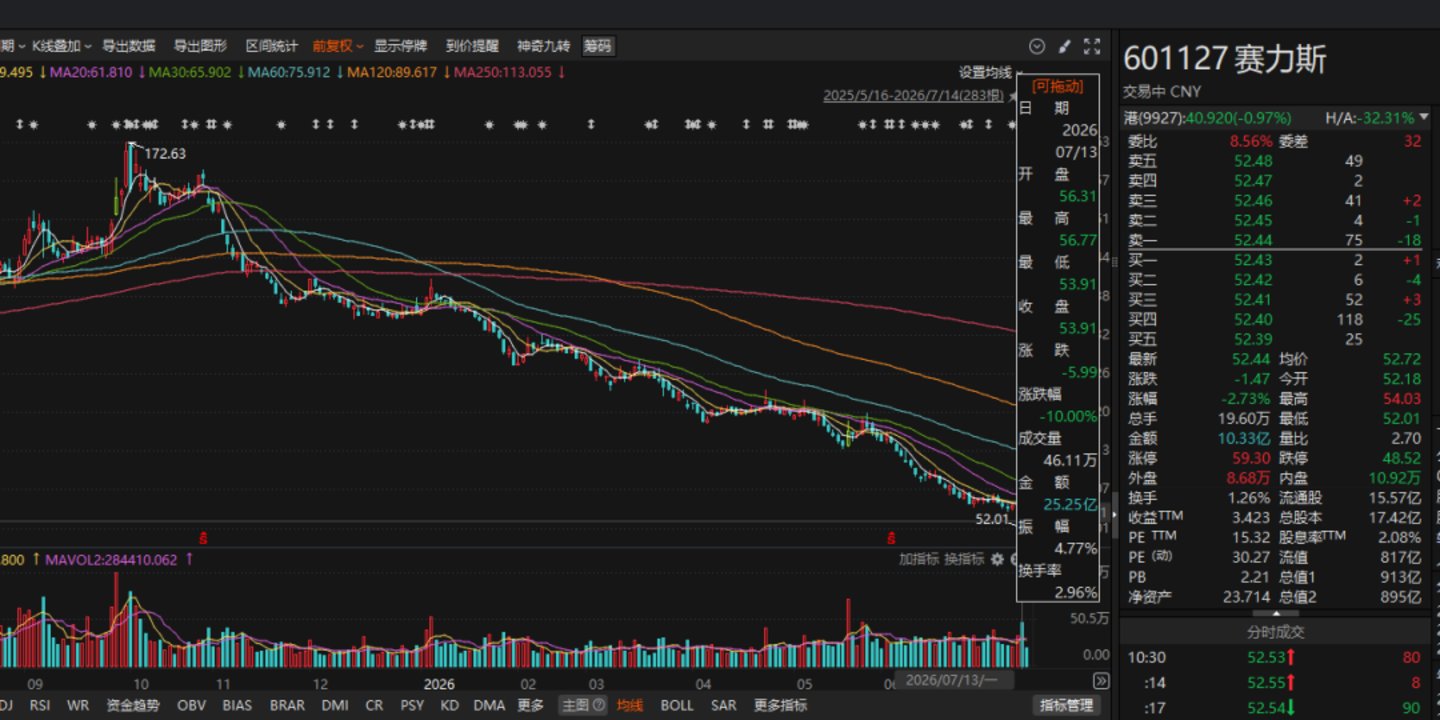The image size is (1440, 720).
Task: Click MA120:89.617 legend value
Action: coord(391,72)
